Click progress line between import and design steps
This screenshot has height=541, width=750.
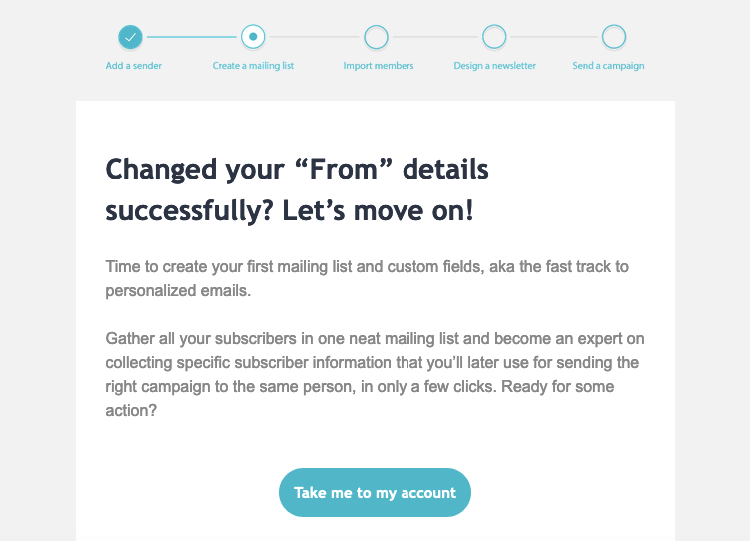coord(435,37)
